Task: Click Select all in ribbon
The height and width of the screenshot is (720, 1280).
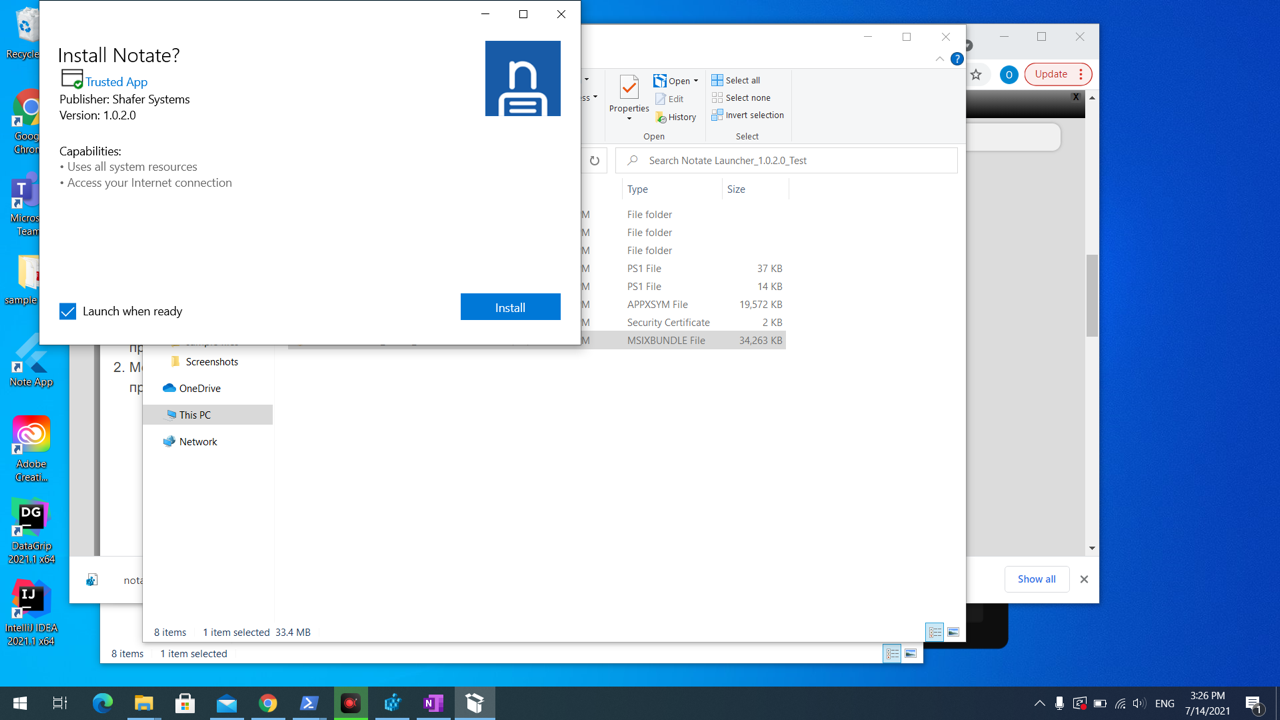Action: point(736,80)
